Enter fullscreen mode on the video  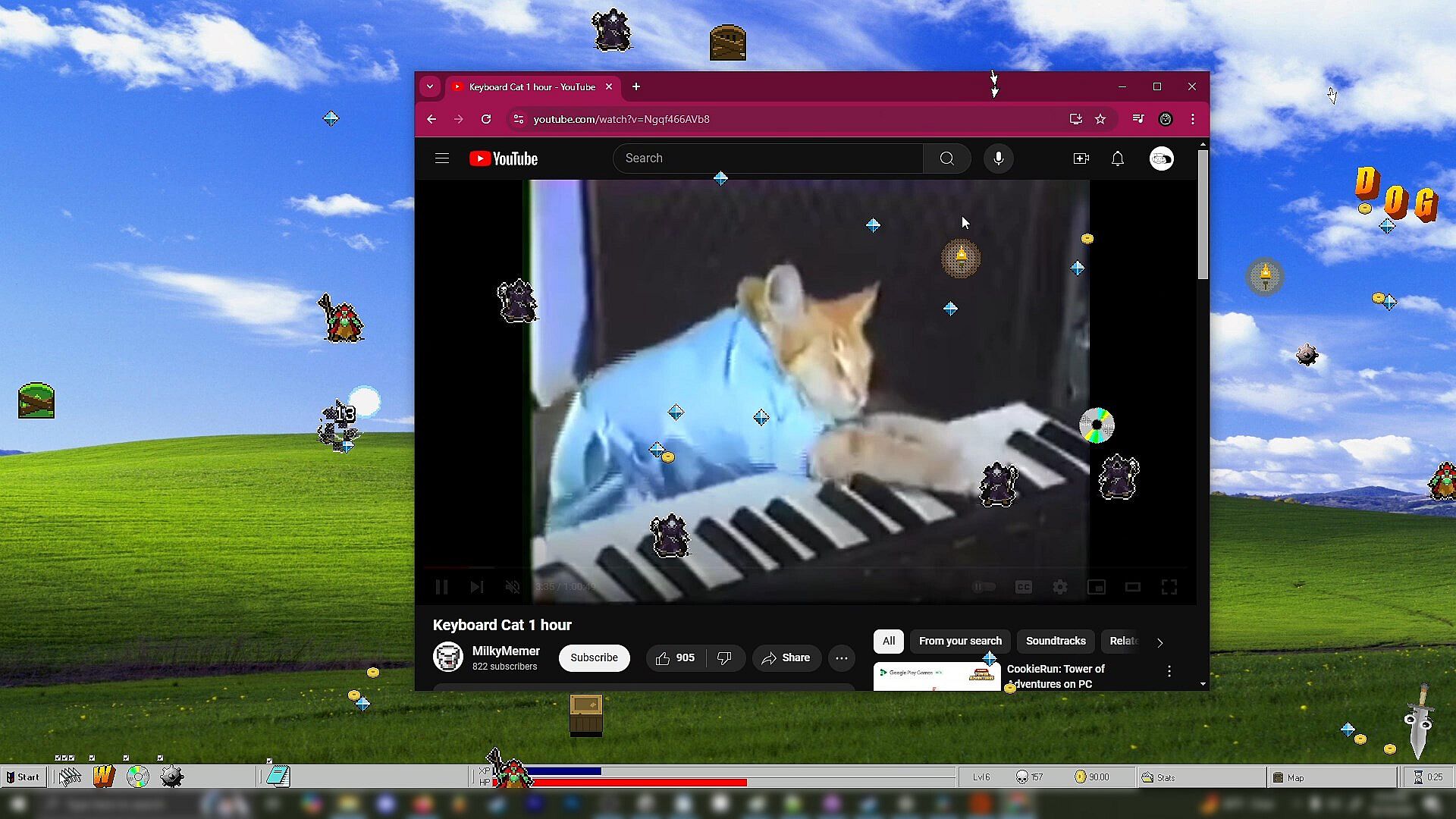tap(1169, 587)
